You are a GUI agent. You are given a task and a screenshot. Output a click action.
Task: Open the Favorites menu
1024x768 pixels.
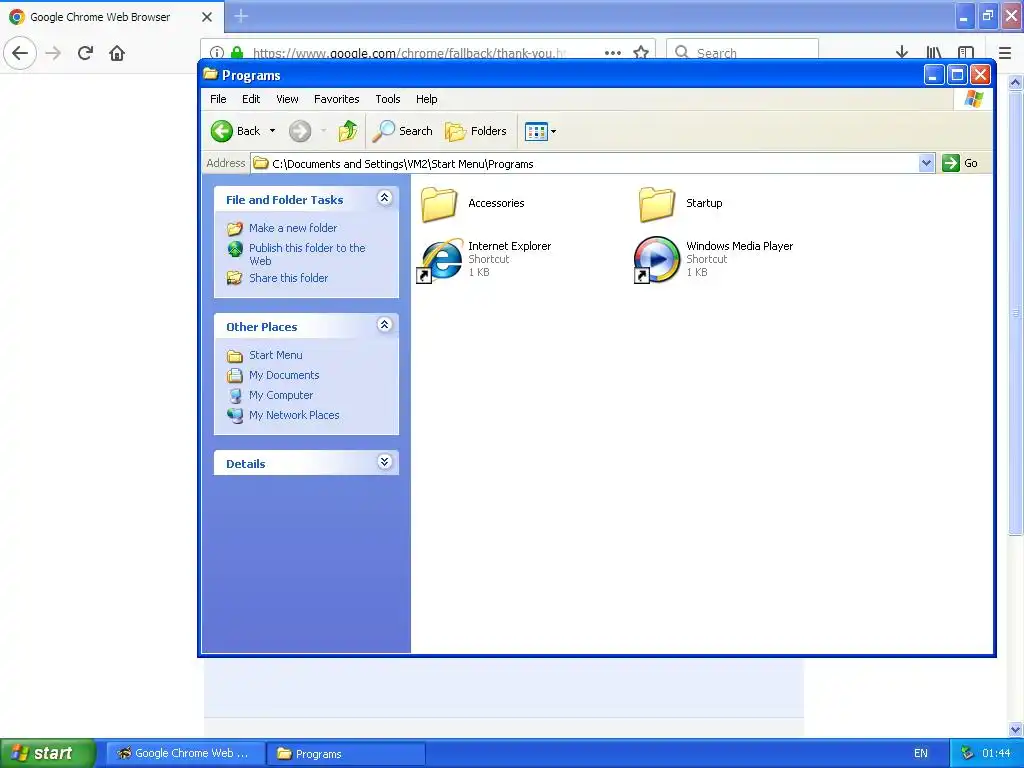[336, 99]
